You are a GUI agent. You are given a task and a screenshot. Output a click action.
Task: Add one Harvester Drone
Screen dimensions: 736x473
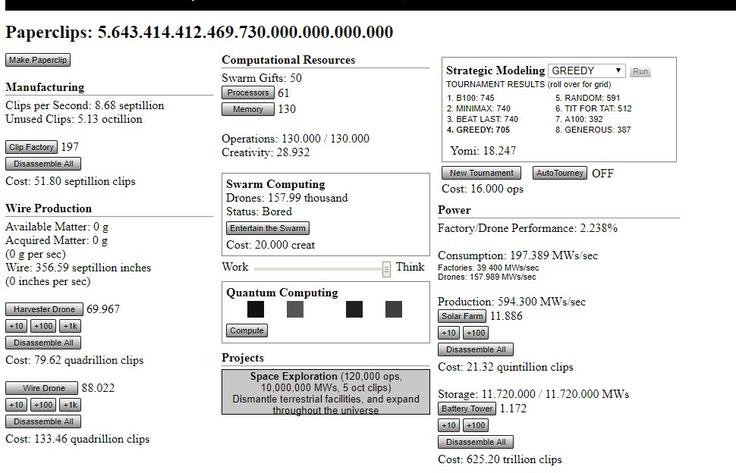[x=44, y=309]
